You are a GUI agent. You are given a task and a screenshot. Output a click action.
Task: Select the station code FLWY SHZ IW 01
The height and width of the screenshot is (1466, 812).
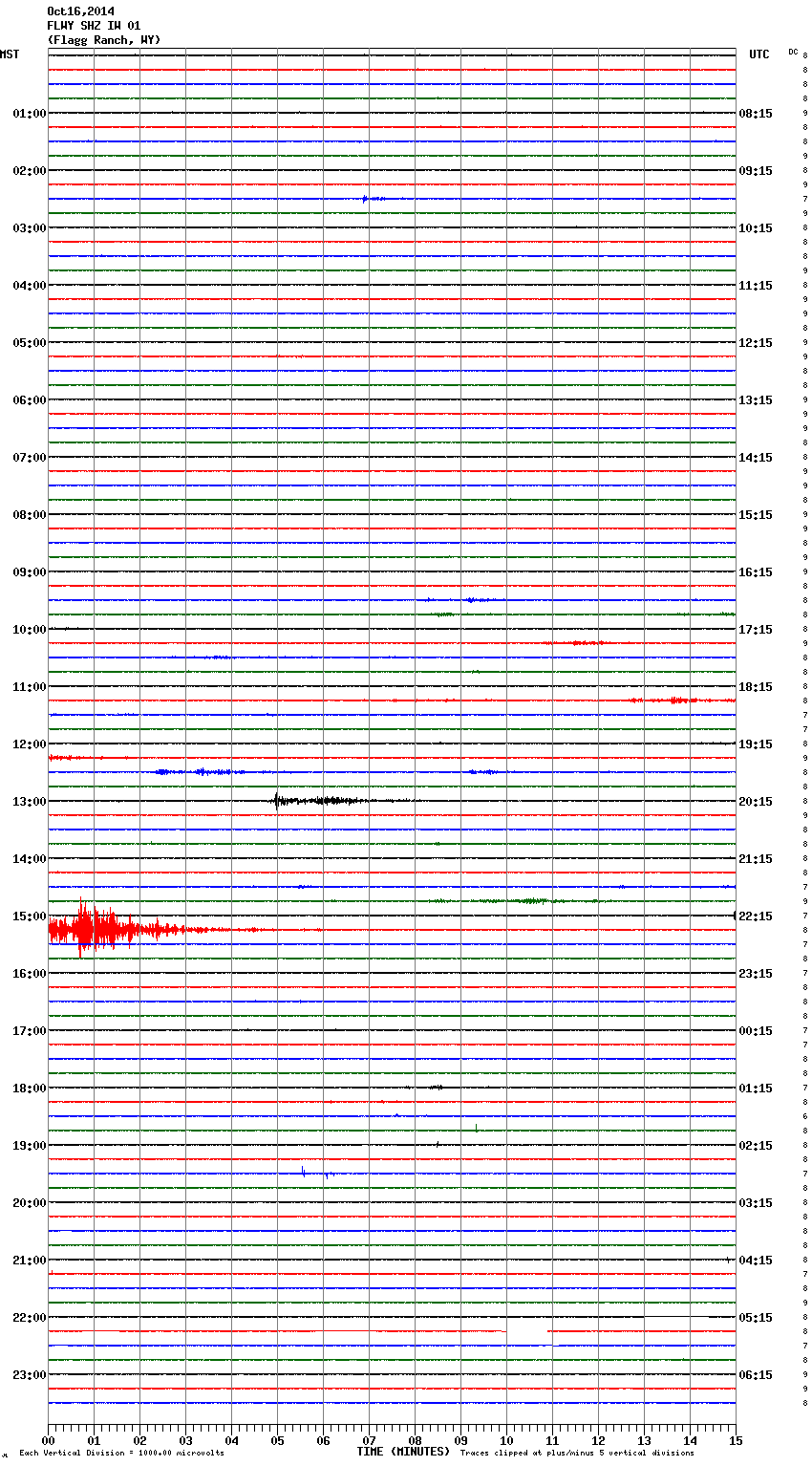point(94,26)
